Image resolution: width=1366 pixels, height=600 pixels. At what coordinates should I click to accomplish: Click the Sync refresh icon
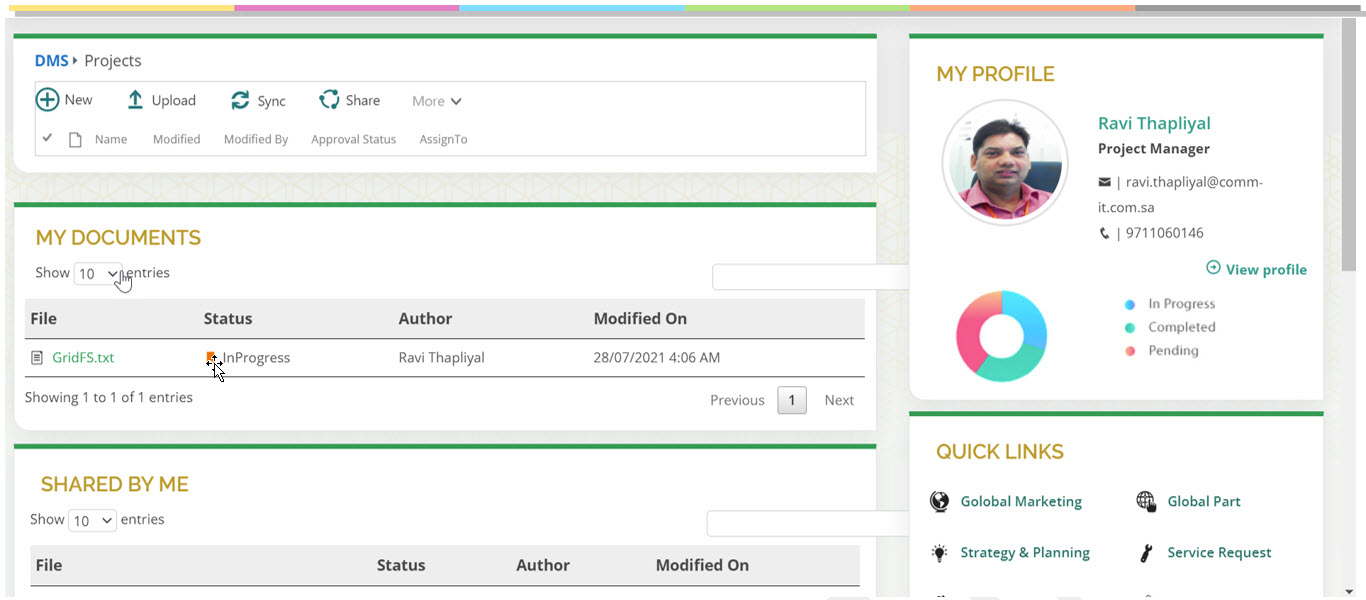(x=240, y=100)
